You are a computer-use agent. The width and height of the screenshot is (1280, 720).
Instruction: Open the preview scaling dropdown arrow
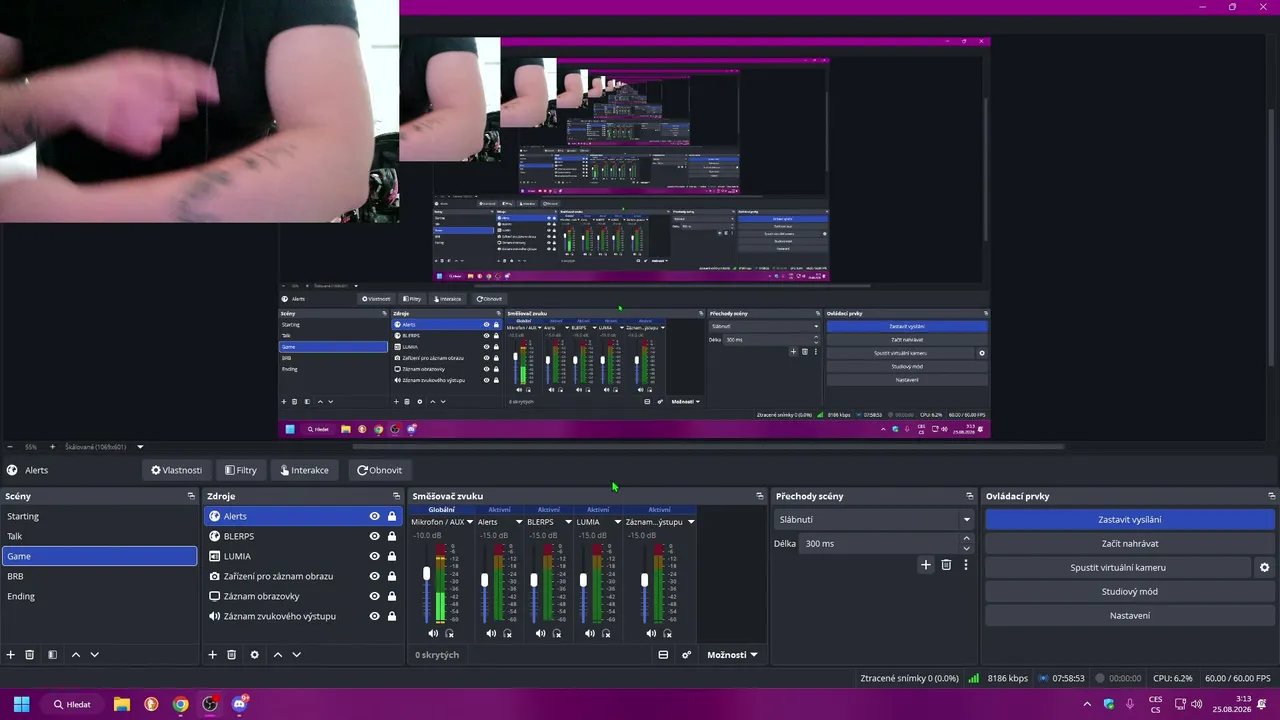click(140, 447)
